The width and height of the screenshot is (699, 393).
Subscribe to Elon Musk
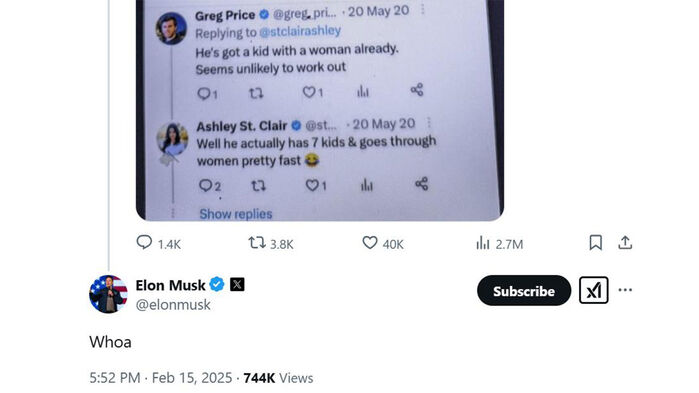[524, 291]
